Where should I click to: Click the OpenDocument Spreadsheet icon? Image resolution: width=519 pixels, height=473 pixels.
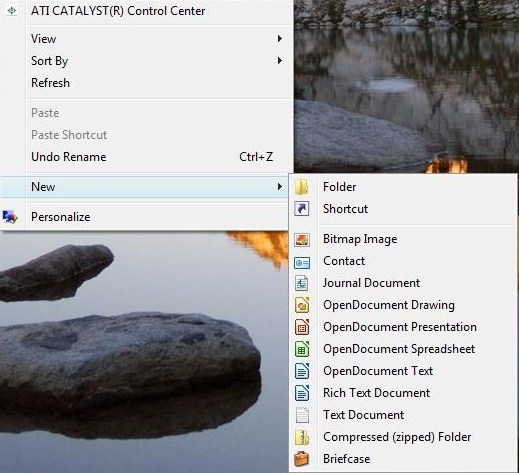point(302,349)
